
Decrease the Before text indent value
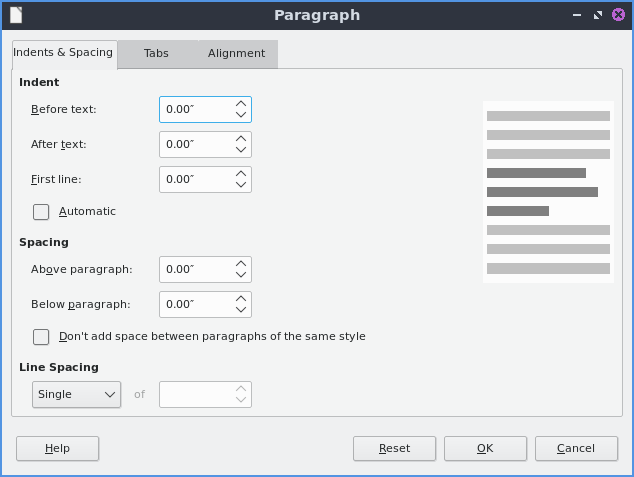tap(240, 115)
